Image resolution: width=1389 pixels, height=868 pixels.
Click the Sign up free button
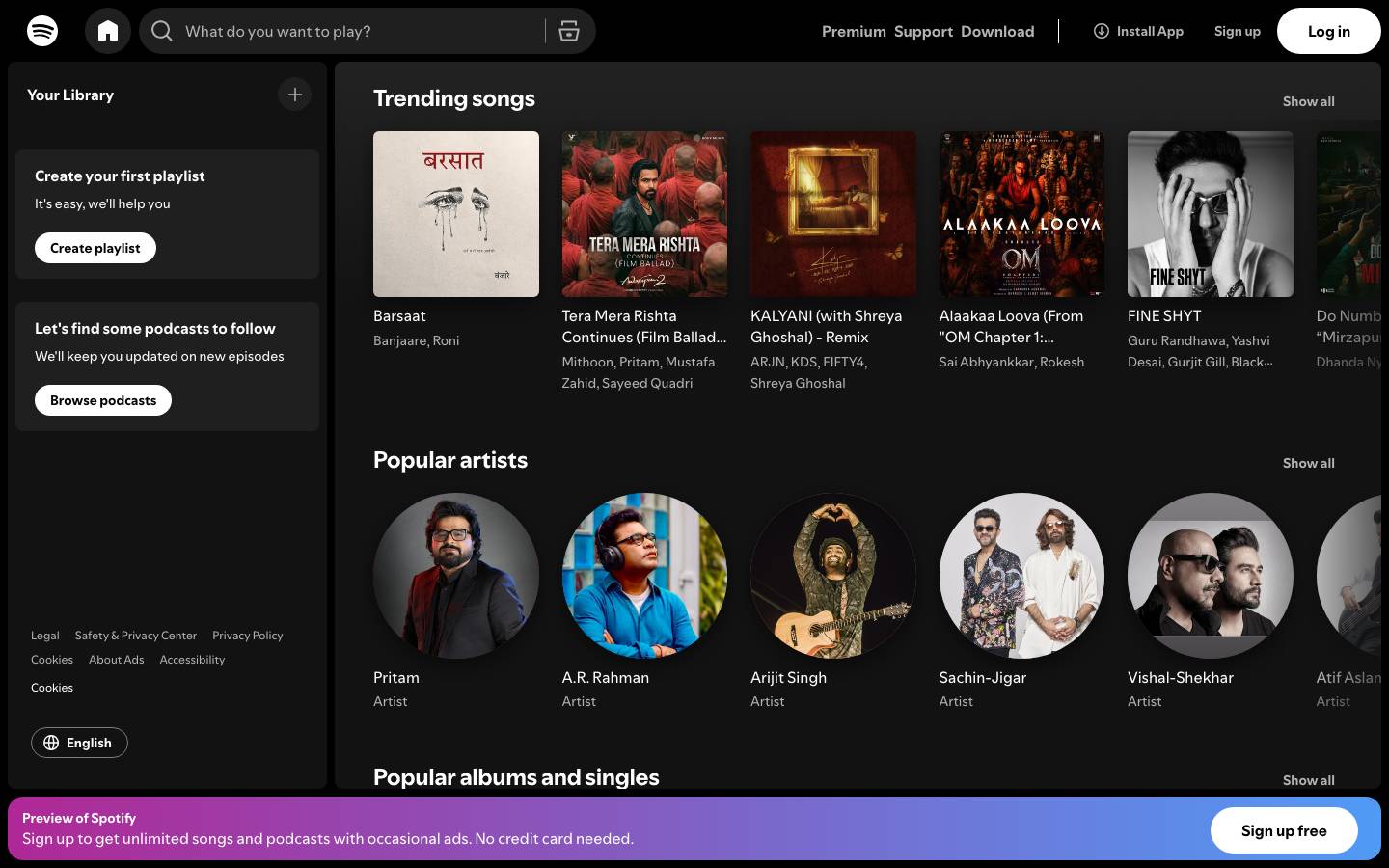(1284, 830)
